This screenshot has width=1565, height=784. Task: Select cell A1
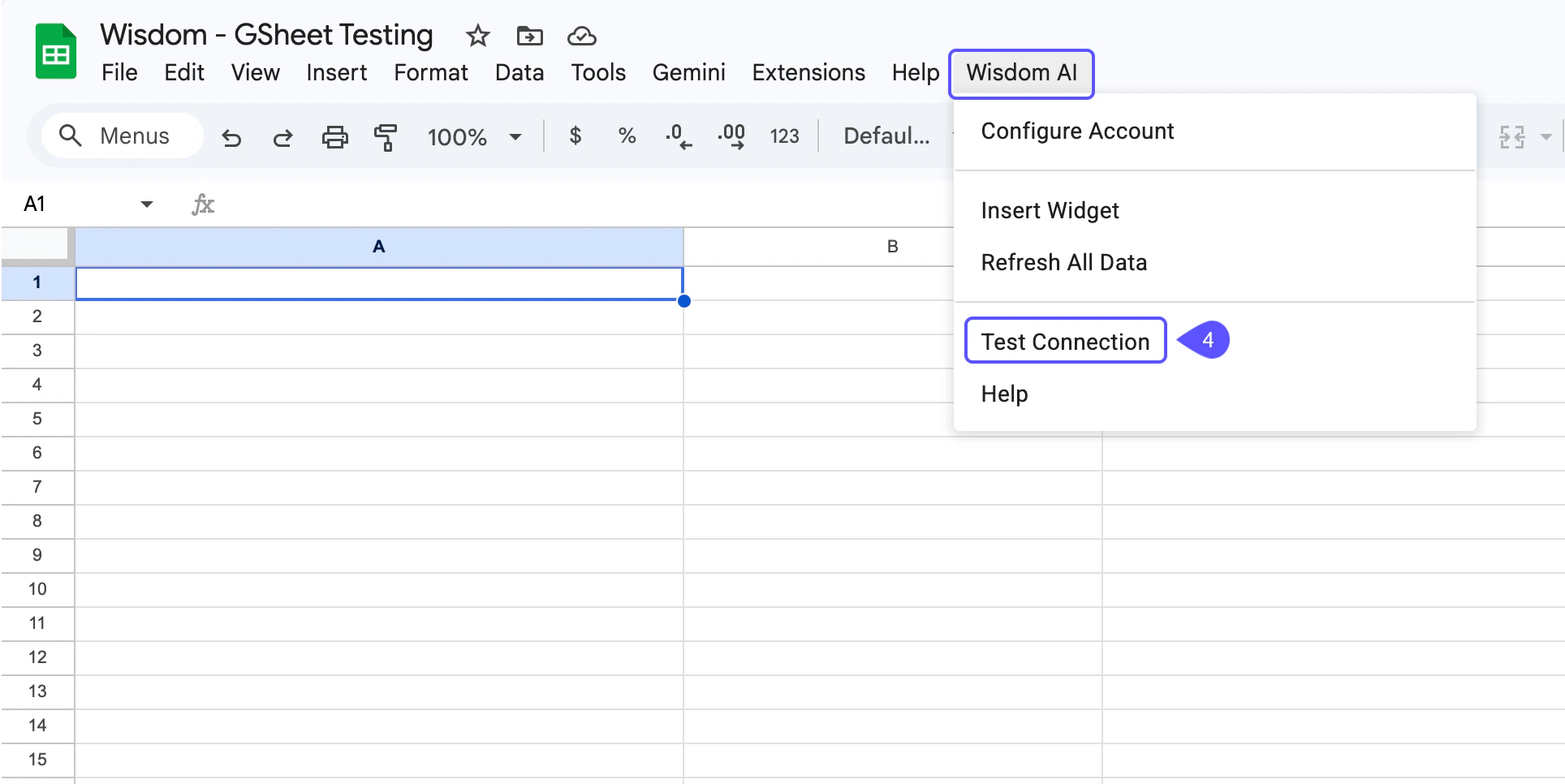[x=379, y=283]
